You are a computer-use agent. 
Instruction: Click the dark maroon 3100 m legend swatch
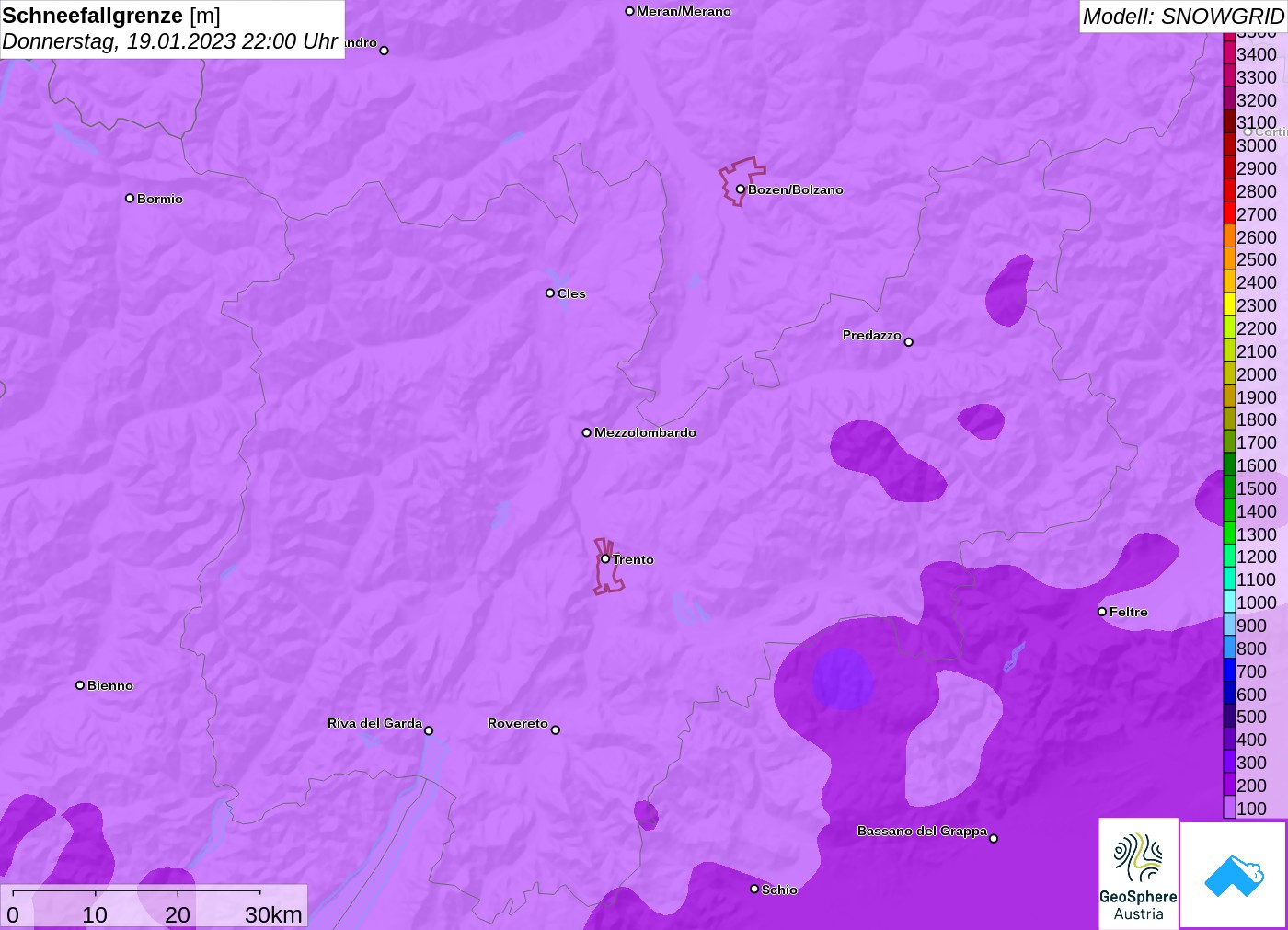1229,121
